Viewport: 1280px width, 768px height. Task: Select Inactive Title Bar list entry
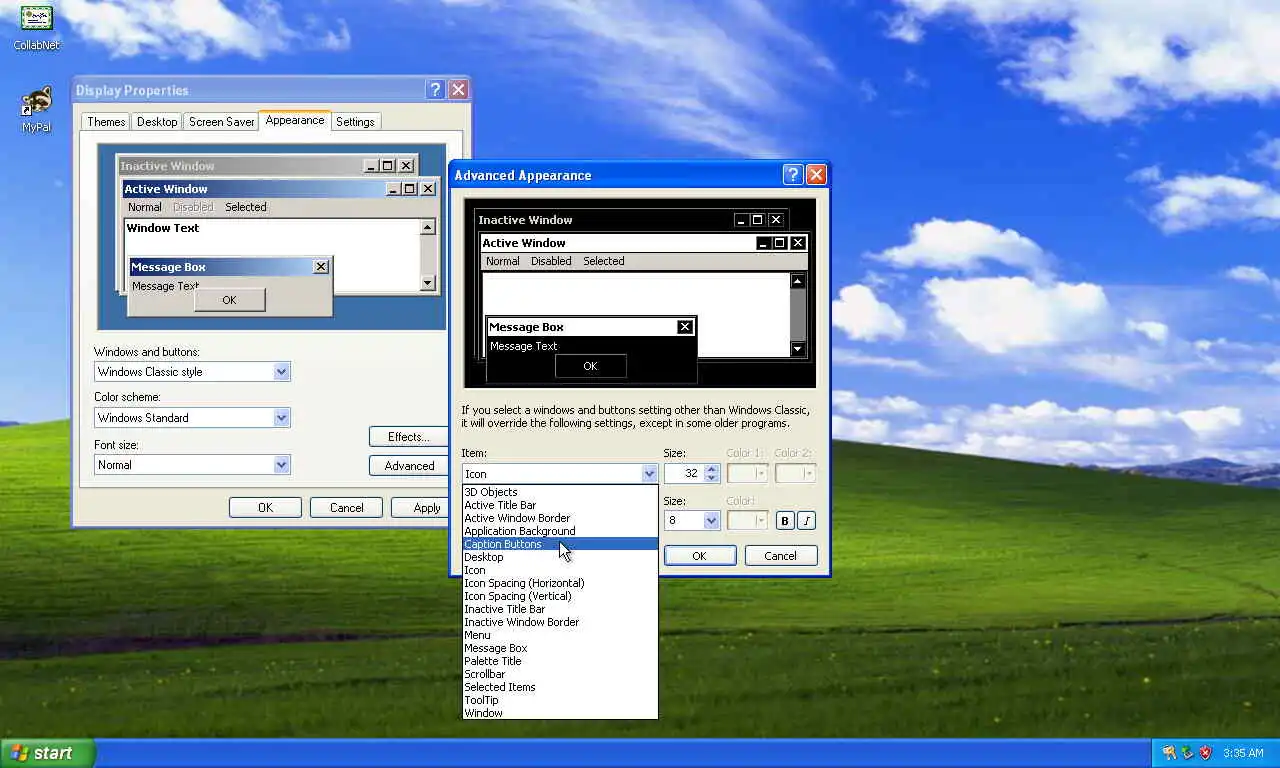[x=560, y=609]
